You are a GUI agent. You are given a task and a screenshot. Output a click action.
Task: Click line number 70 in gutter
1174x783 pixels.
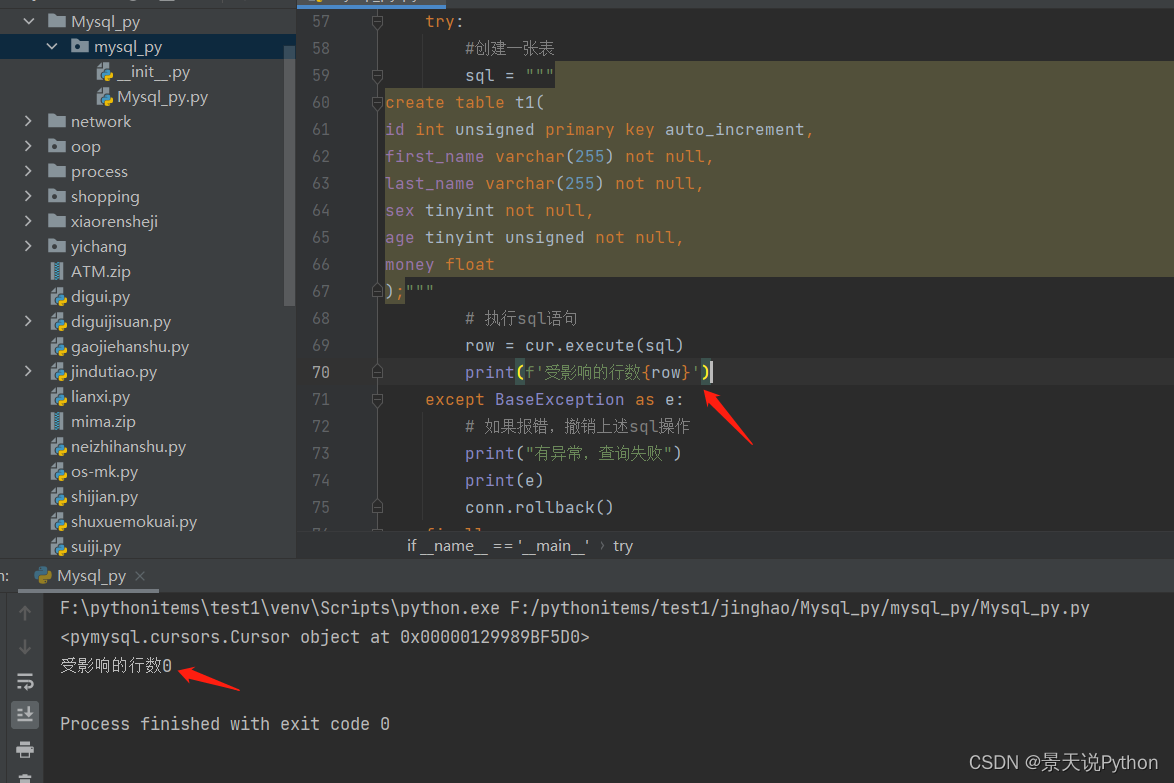[x=321, y=372]
